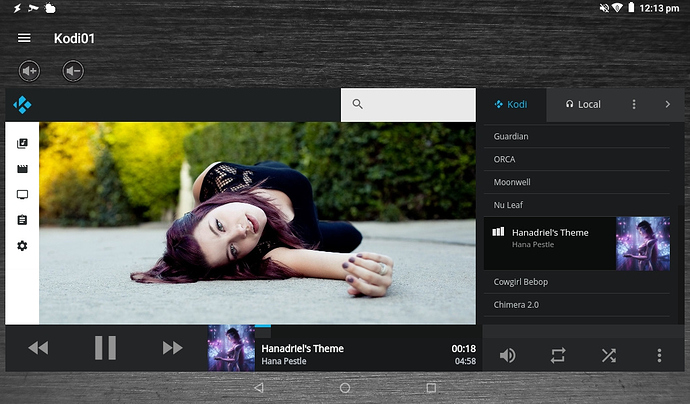The height and width of the screenshot is (404, 690).
Task: Select Moonwell in the playlist
Action: 576,182
